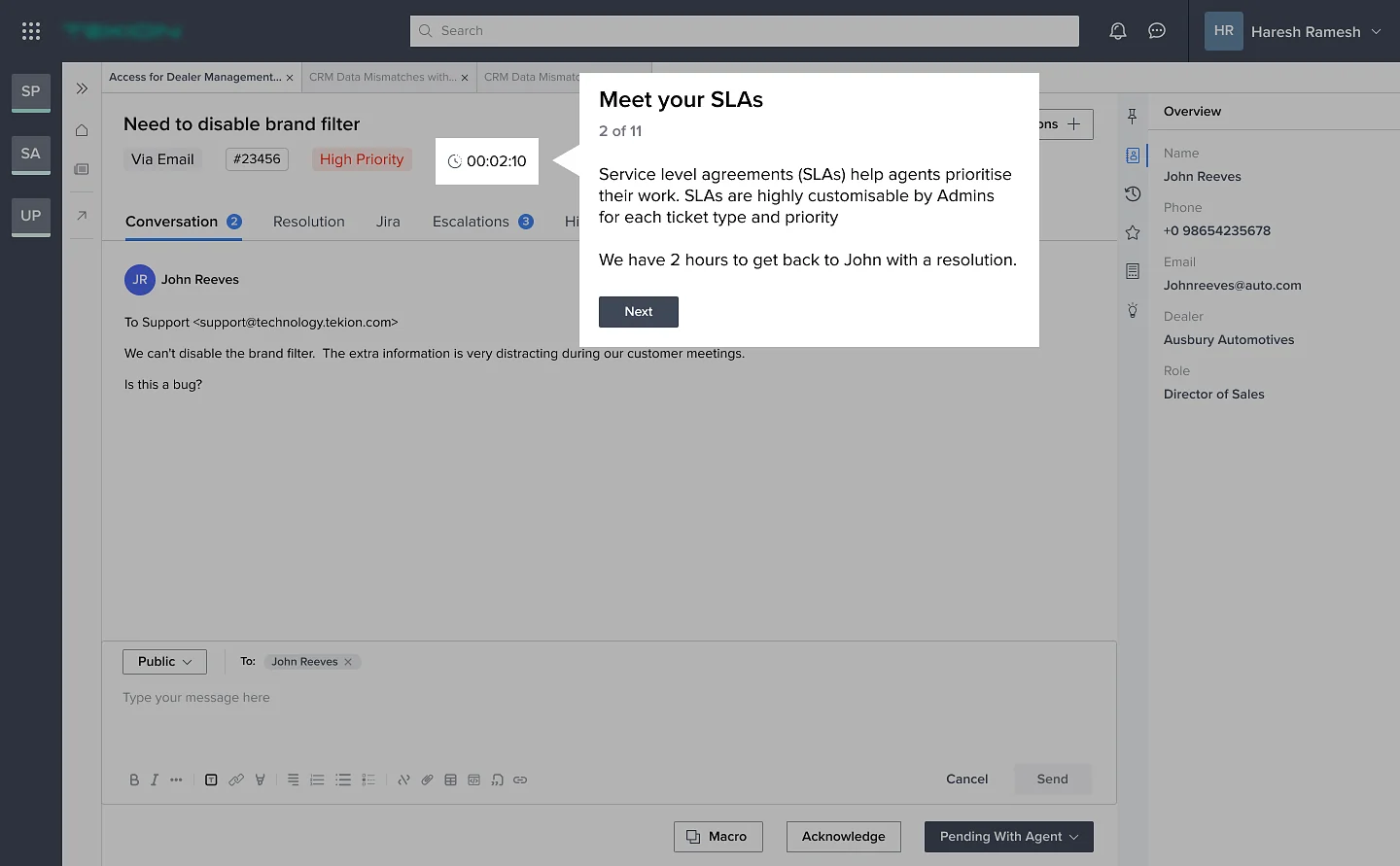Toggle bold formatting in message editor
The image size is (1400, 866).
[134, 779]
